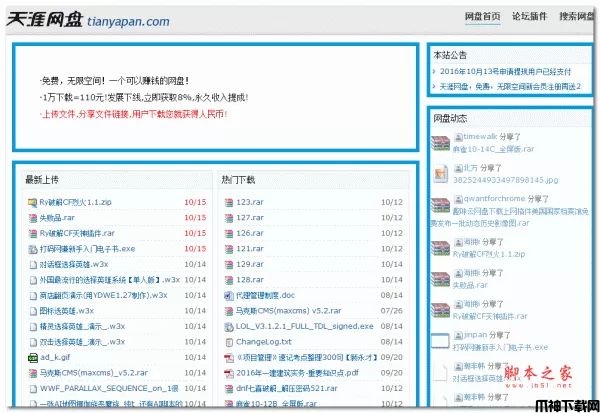600x413 pixels.
Task: Open 对话框选择英雄.w3x file link
Action: 74,264
